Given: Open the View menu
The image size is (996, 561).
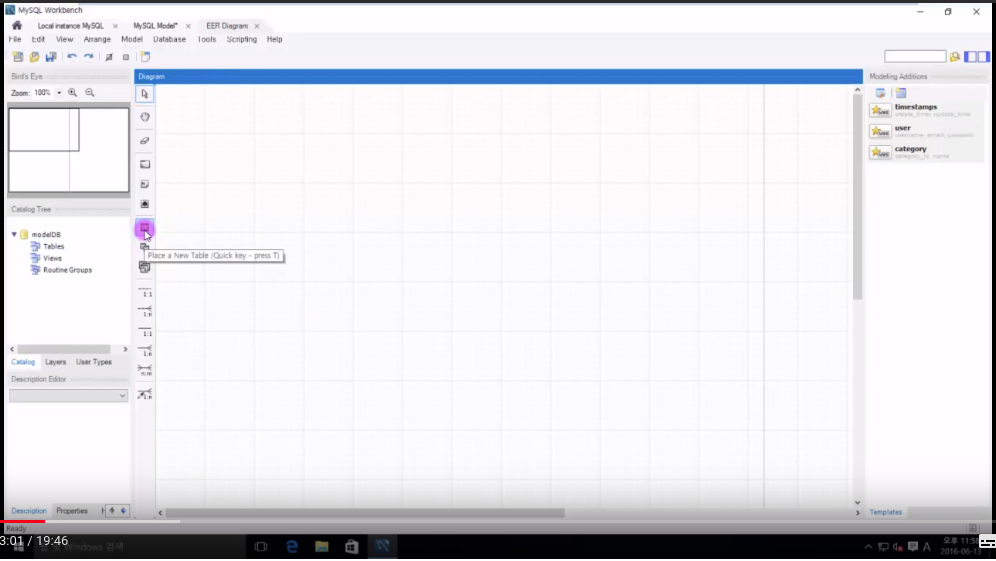Looking at the screenshot, I should tap(64, 39).
